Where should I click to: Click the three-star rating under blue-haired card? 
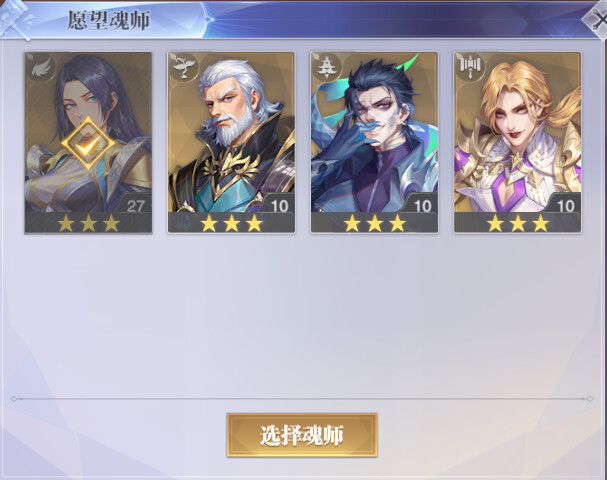click(x=375, y=223)
